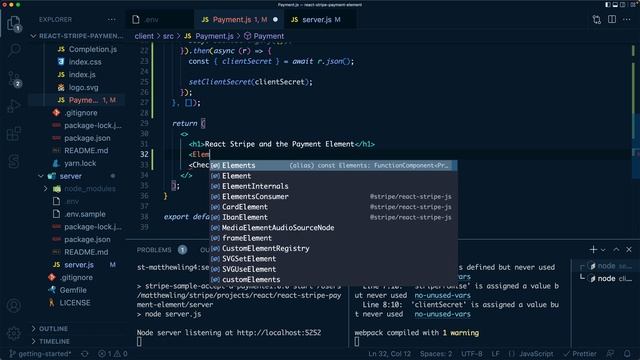Click the open changes icon in editor toolbar
Screen dimensions: 640x360
tap(596, 20)
